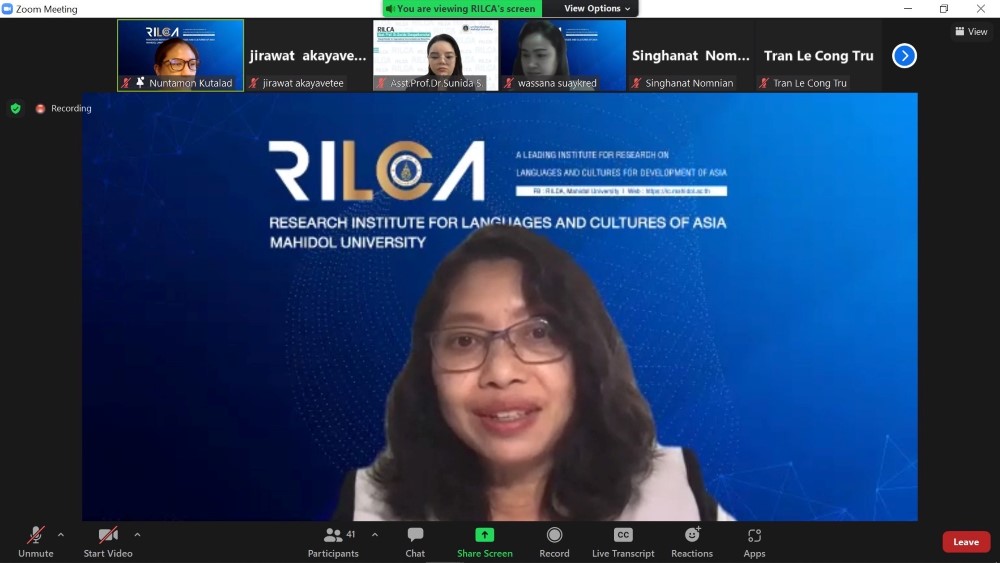This screenshot has height=563, width=1000.
Task: Click muted mic icon beside Singhanat Nomnian
Action: pos(636,83)
